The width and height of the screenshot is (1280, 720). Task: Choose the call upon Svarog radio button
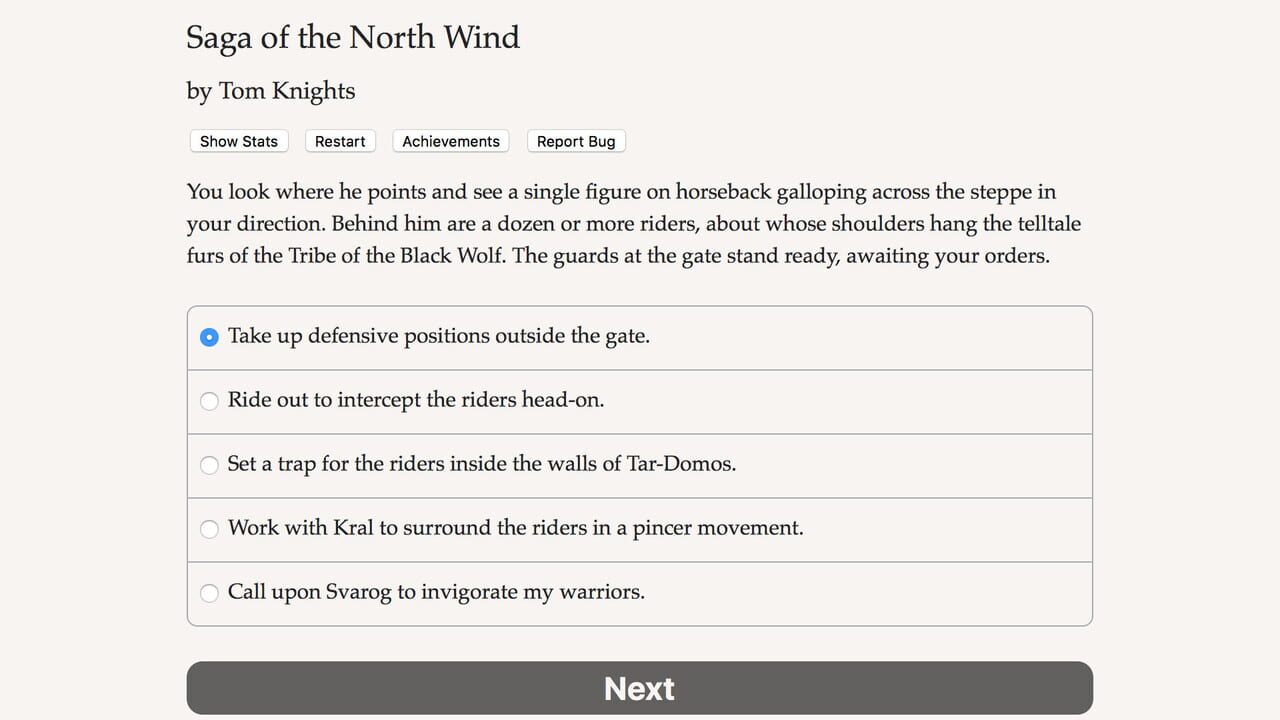coord(209,593)
